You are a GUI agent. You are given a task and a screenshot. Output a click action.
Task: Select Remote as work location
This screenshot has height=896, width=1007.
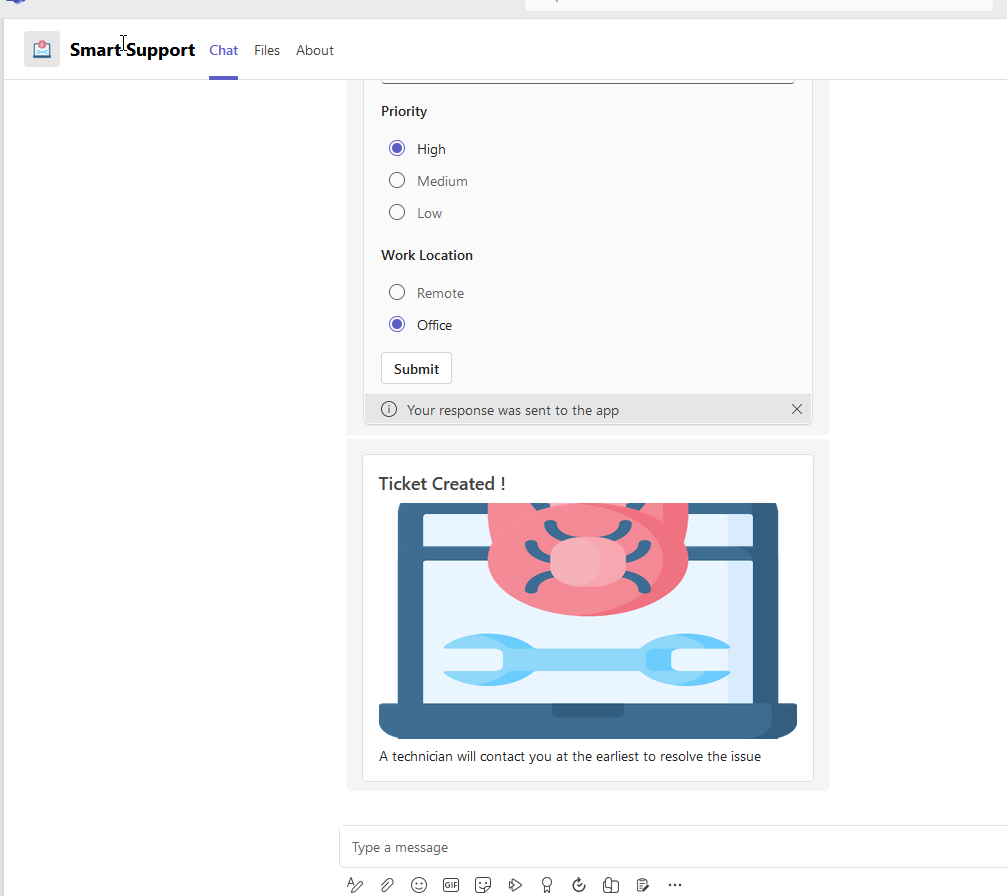[x=397, y=292]
